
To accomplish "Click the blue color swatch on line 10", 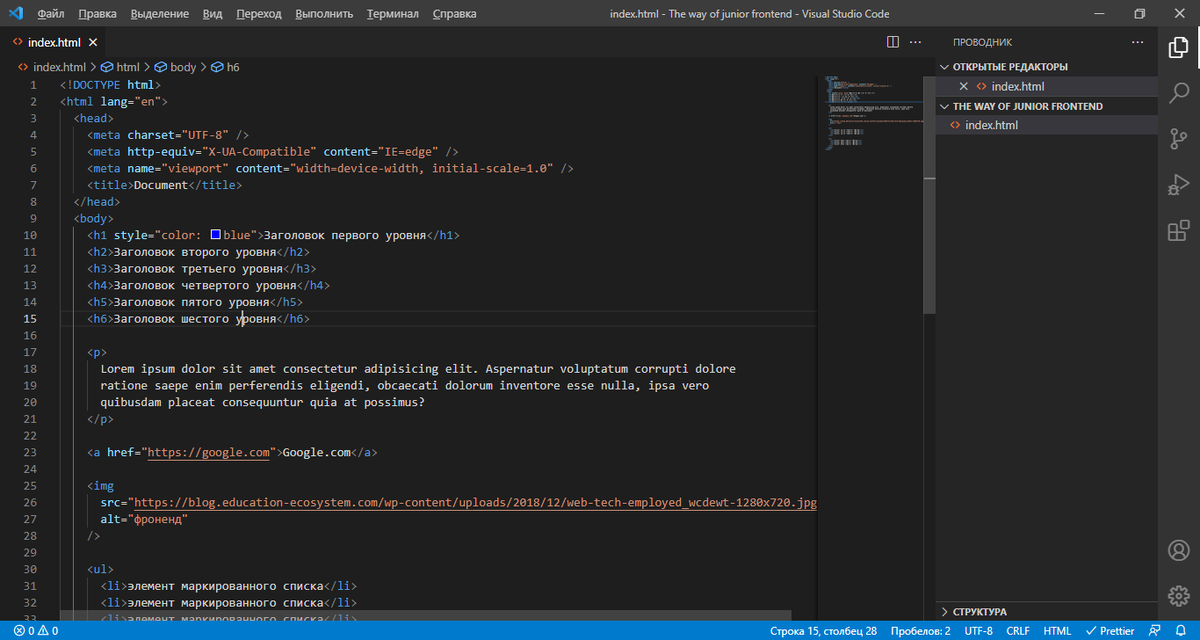I will [215, 235].
